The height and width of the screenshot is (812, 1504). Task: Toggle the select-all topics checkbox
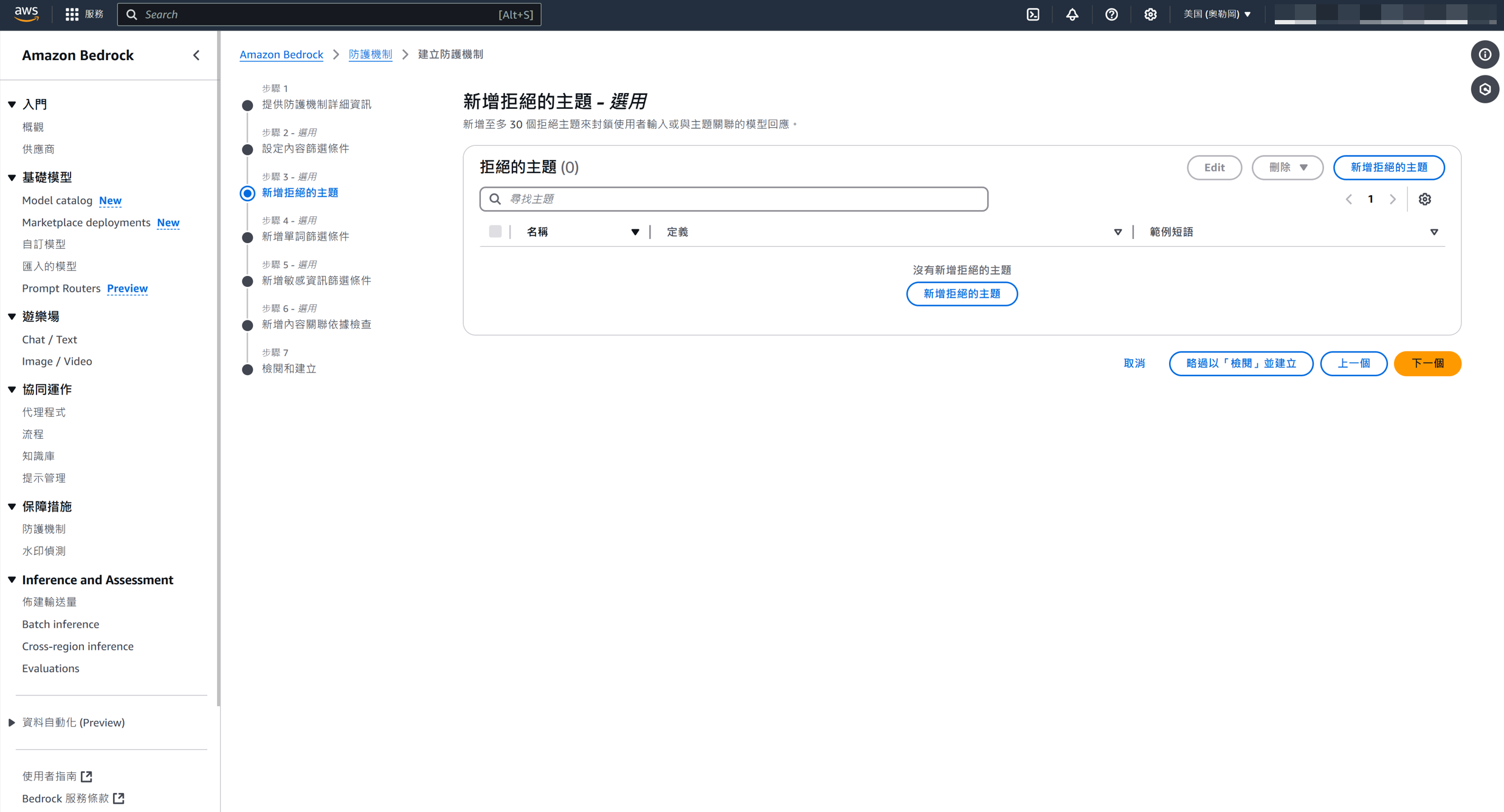tap(495, 232)
